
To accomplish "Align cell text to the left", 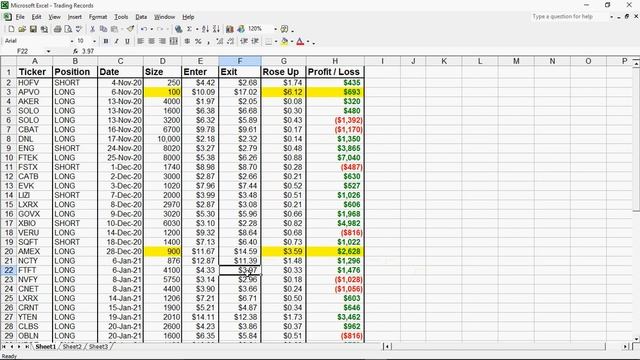I will click(x=140, y=41).
